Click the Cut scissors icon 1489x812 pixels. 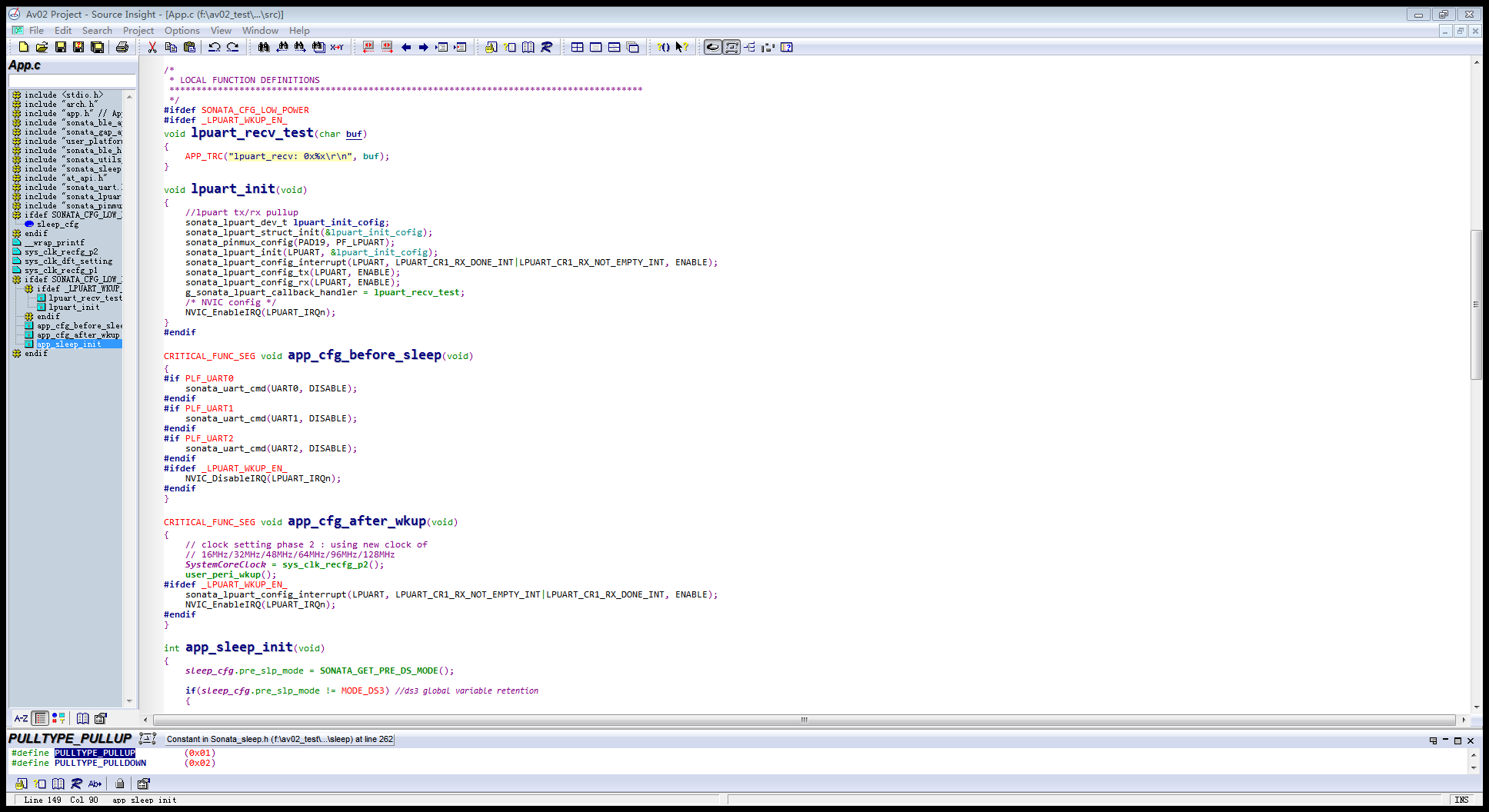(152, 47)
